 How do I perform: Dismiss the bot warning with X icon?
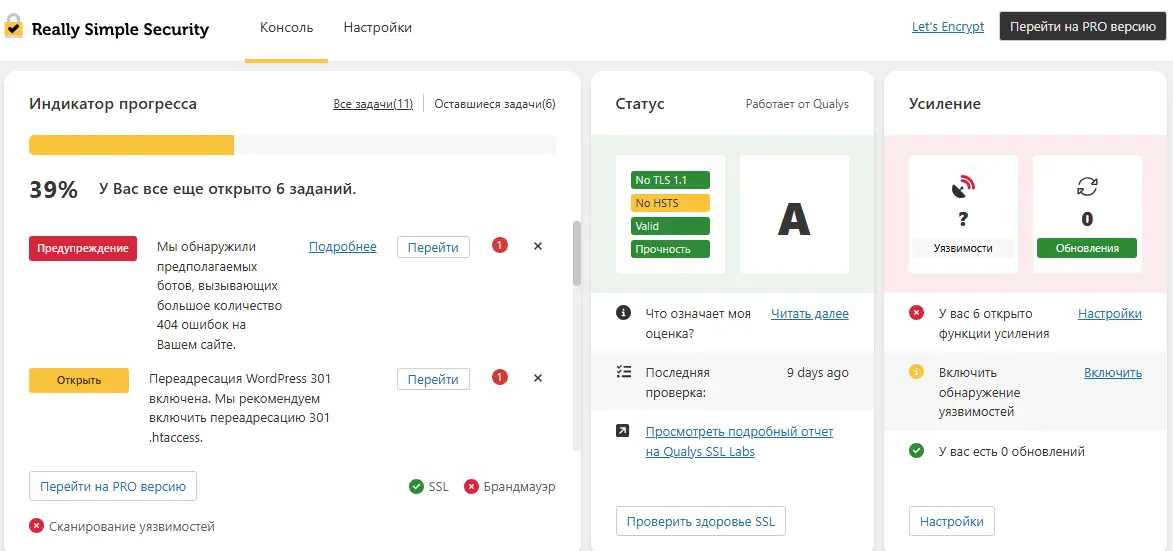pos(538,246)
